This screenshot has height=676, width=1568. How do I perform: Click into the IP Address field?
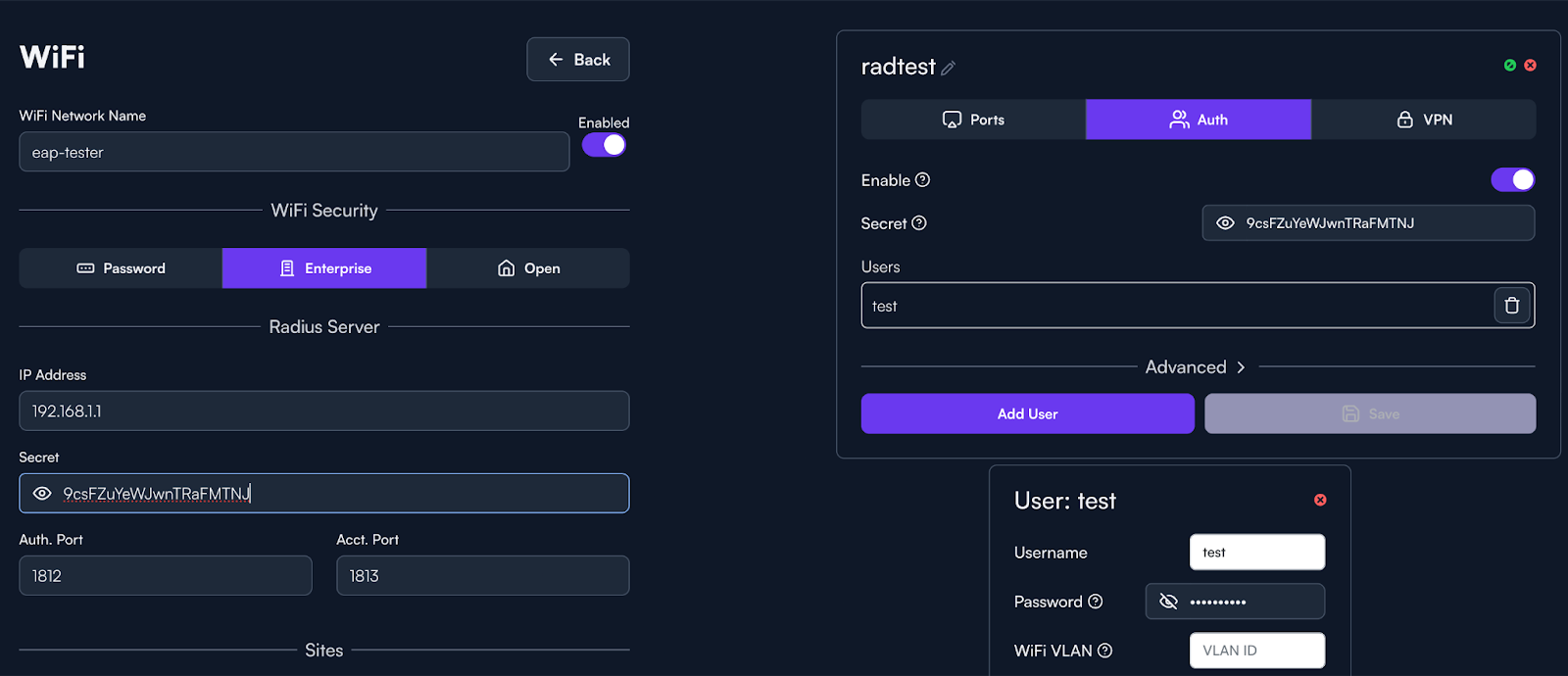point(323,411)
